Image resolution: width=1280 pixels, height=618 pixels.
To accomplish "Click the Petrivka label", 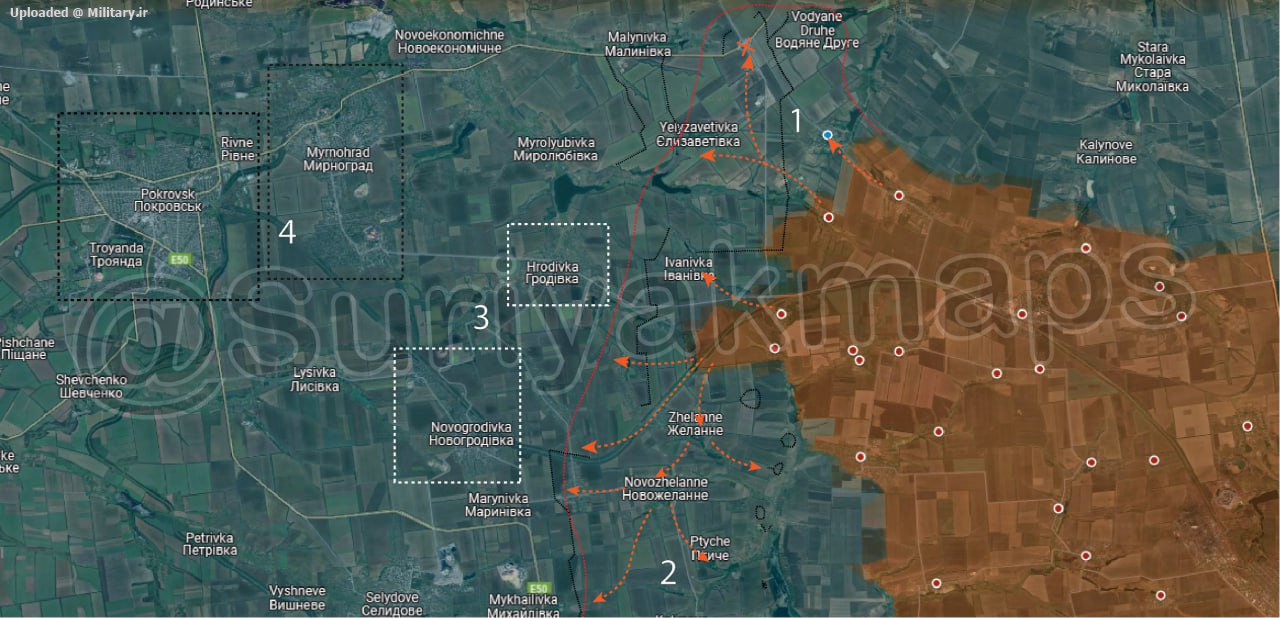I will [210, 544].
